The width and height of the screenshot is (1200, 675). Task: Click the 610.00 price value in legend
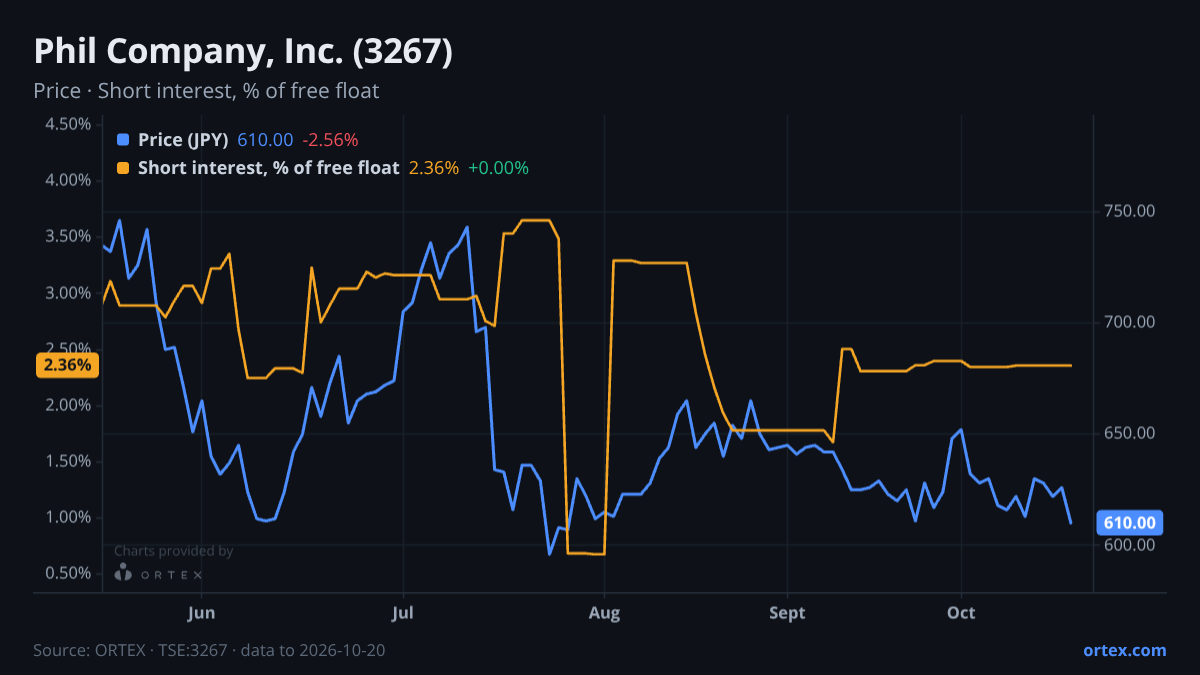265,140
